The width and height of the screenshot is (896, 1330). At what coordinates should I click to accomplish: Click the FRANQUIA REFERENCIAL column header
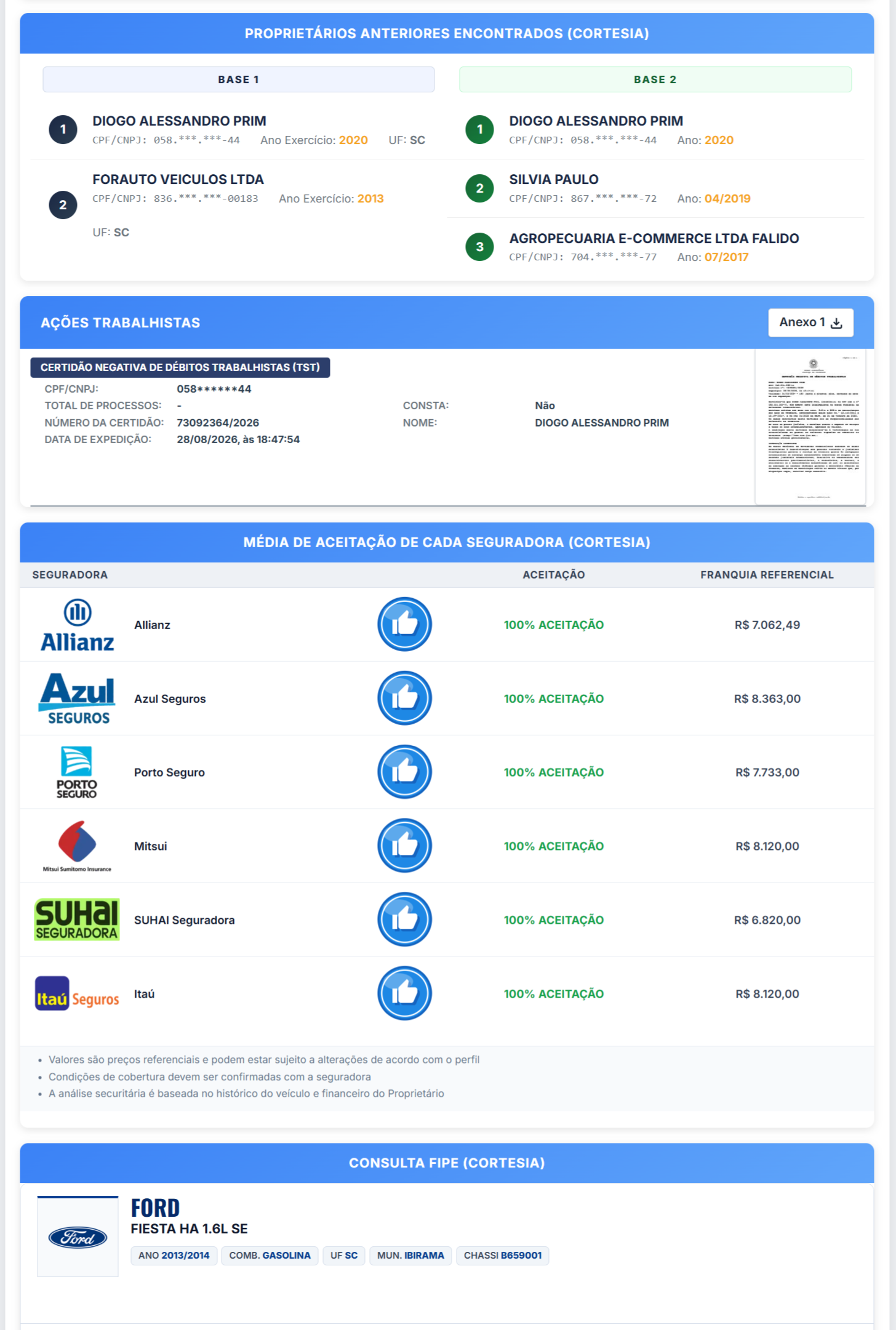767,575
